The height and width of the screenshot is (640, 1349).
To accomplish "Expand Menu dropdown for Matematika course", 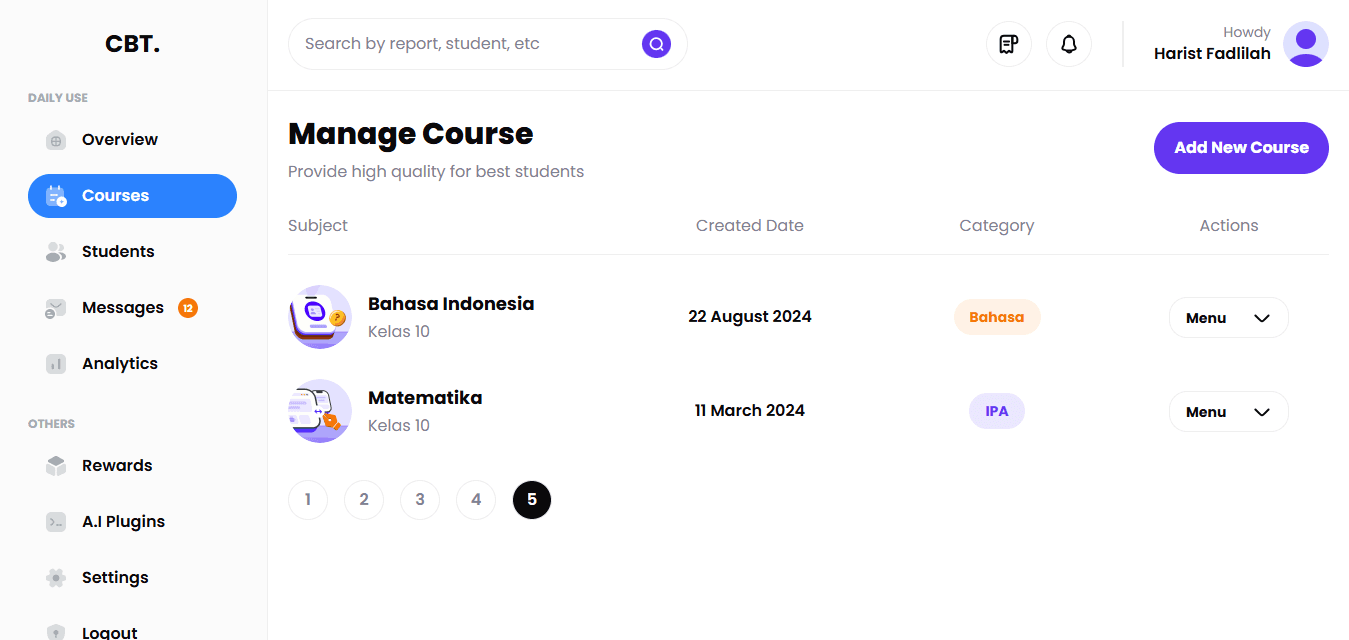I will pos(1228,412).
